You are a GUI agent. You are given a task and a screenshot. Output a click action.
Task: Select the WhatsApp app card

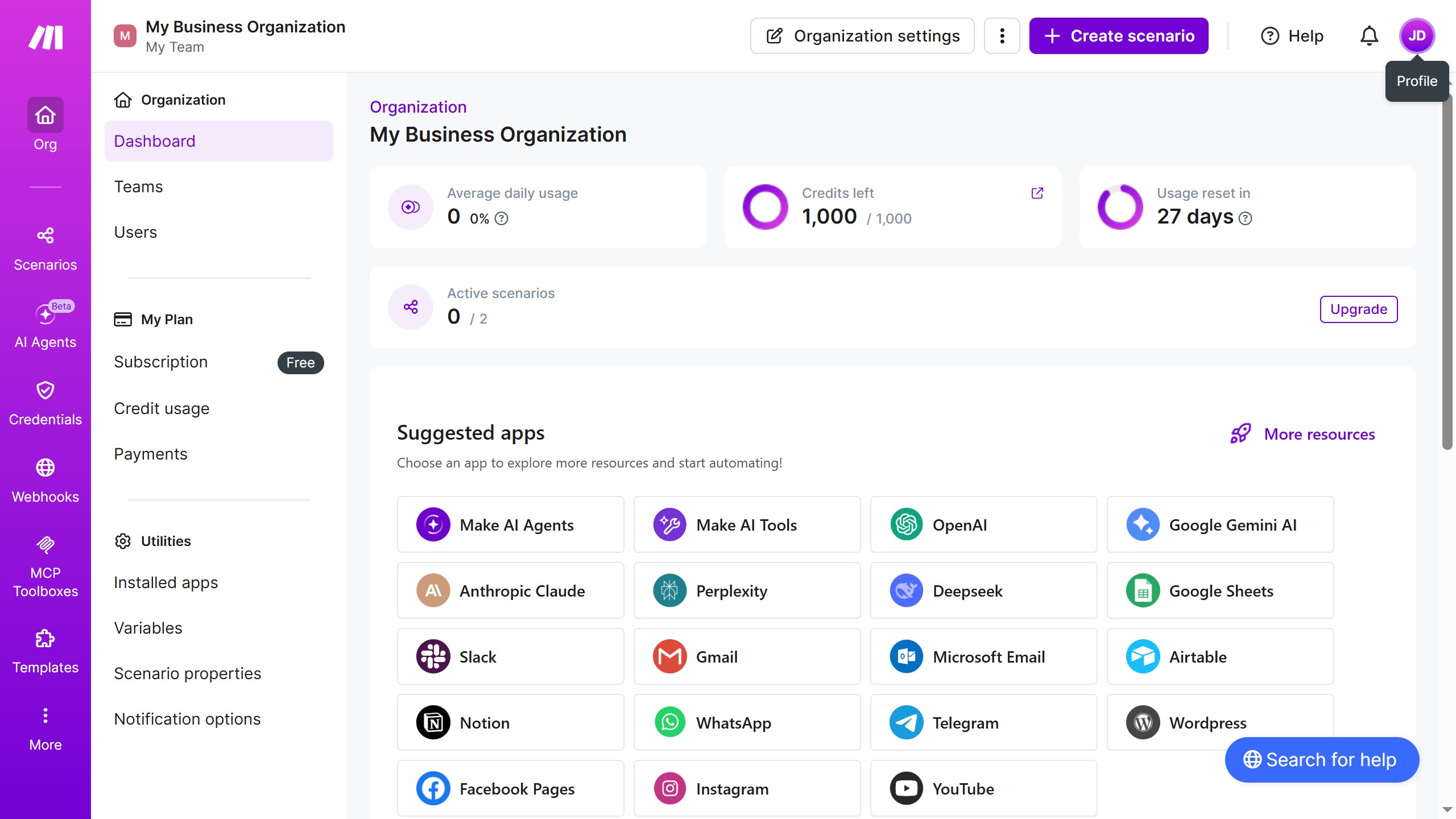(747, 722)
